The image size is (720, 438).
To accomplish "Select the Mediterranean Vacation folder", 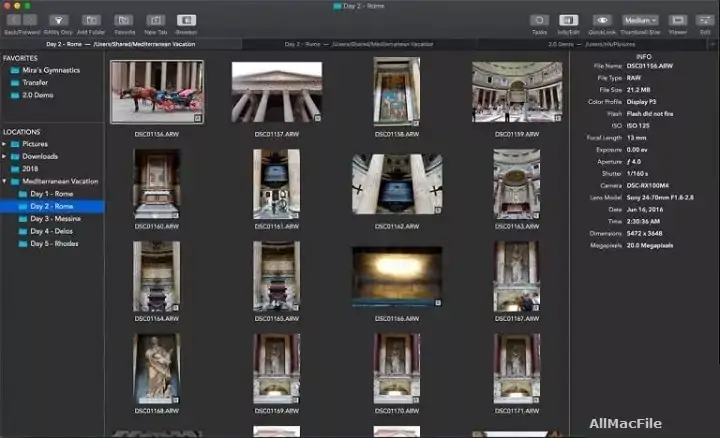I will coord(60,181).
